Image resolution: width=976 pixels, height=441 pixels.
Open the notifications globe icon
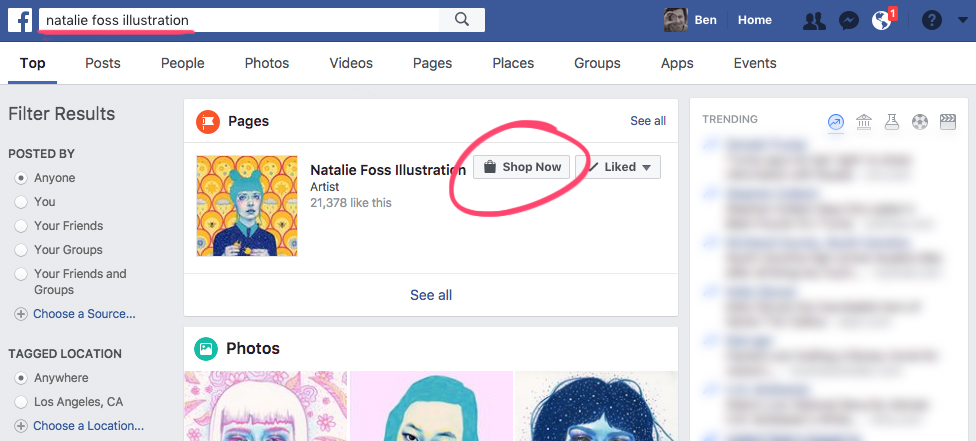pos(882,21)
